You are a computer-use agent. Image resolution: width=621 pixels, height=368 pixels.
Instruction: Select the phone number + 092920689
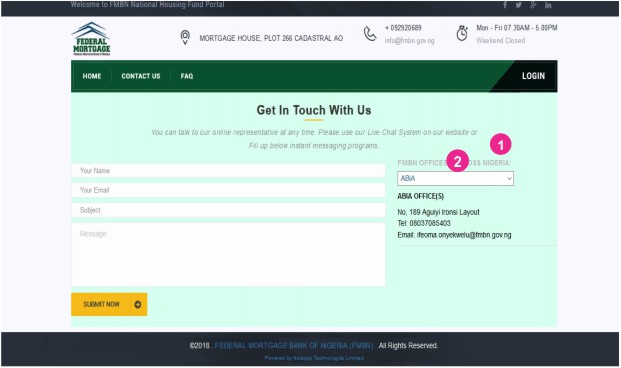click(403, 28)
